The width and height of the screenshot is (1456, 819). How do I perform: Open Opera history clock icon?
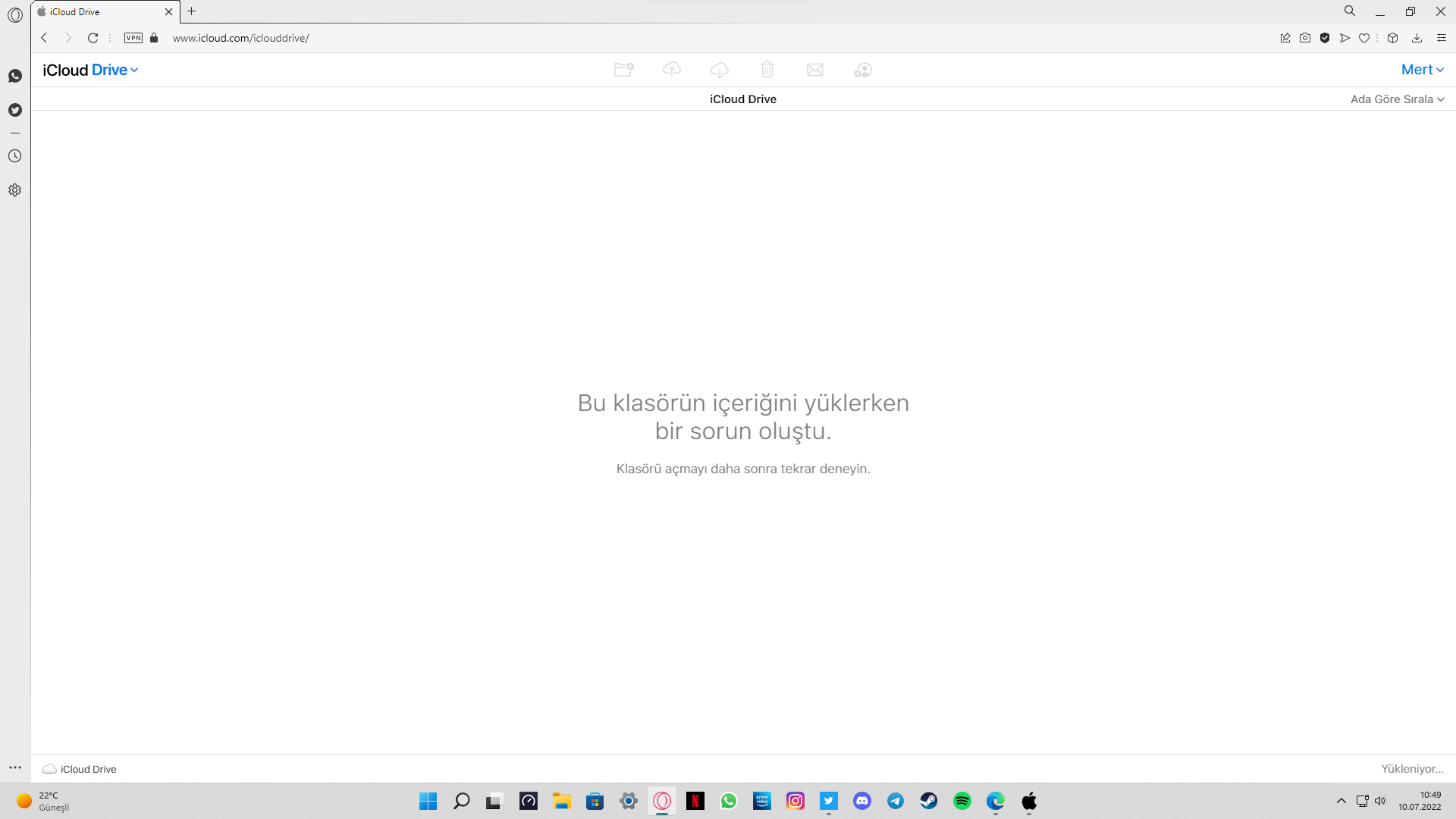pos(15,156)
